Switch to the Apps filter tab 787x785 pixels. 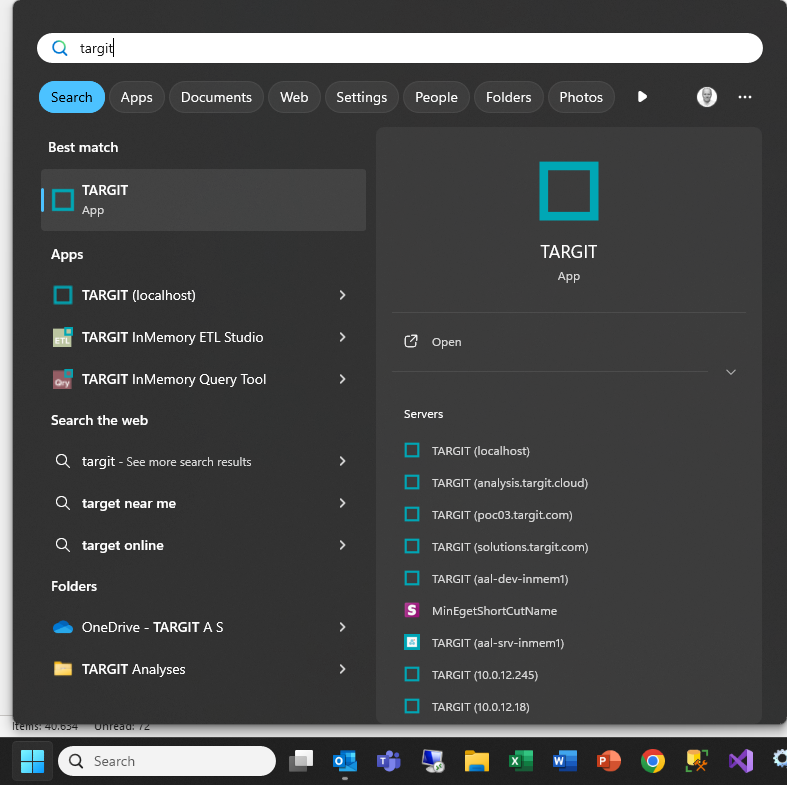tap(137, 97)
